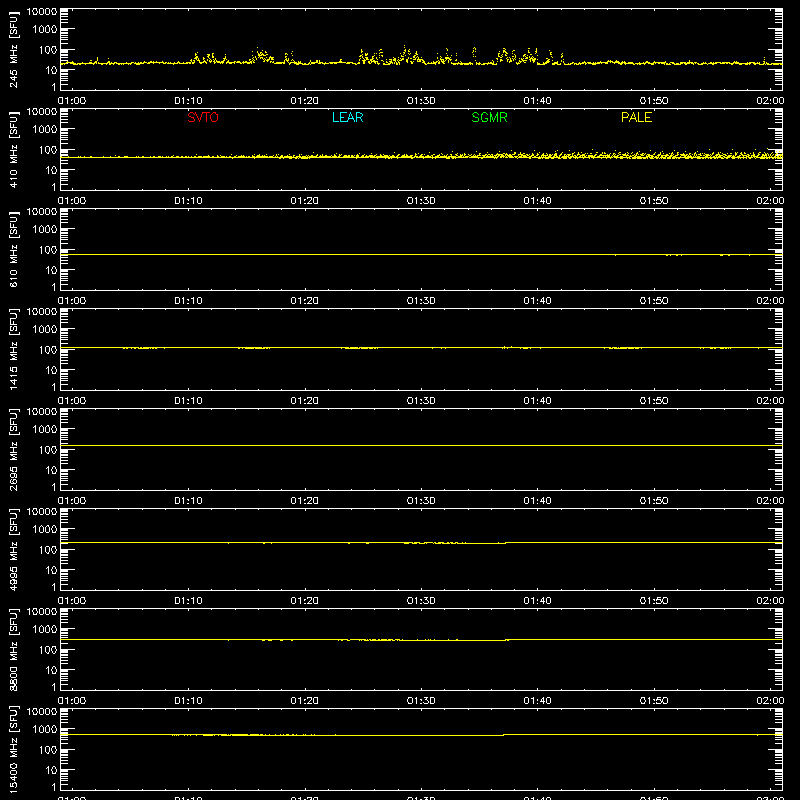Click 01:10 tick under the 245 MHz plot
The width and height of the screenshot is (800, 800).
click(188, 101)
